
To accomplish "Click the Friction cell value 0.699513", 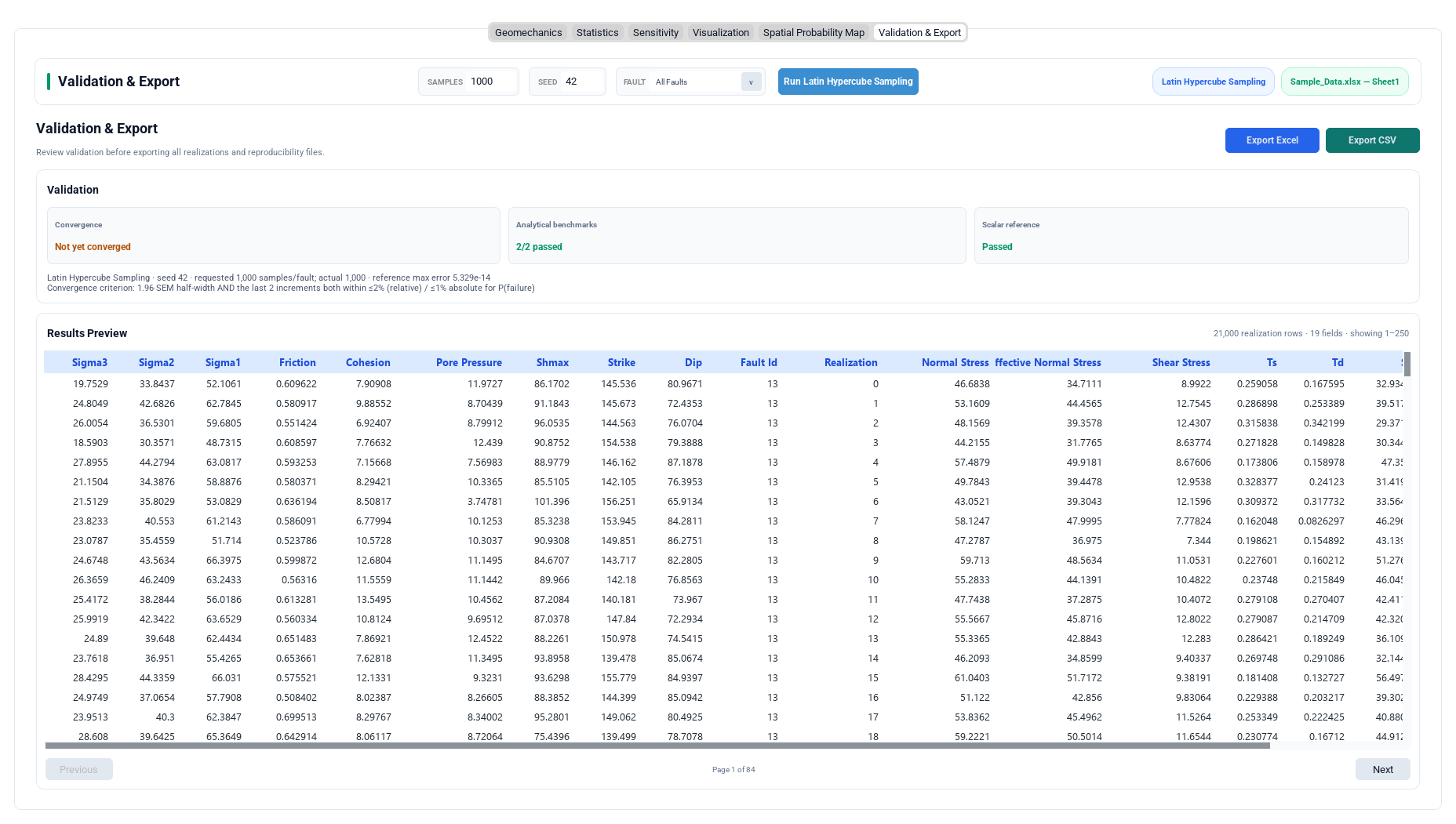I will [x=297, y=717].
